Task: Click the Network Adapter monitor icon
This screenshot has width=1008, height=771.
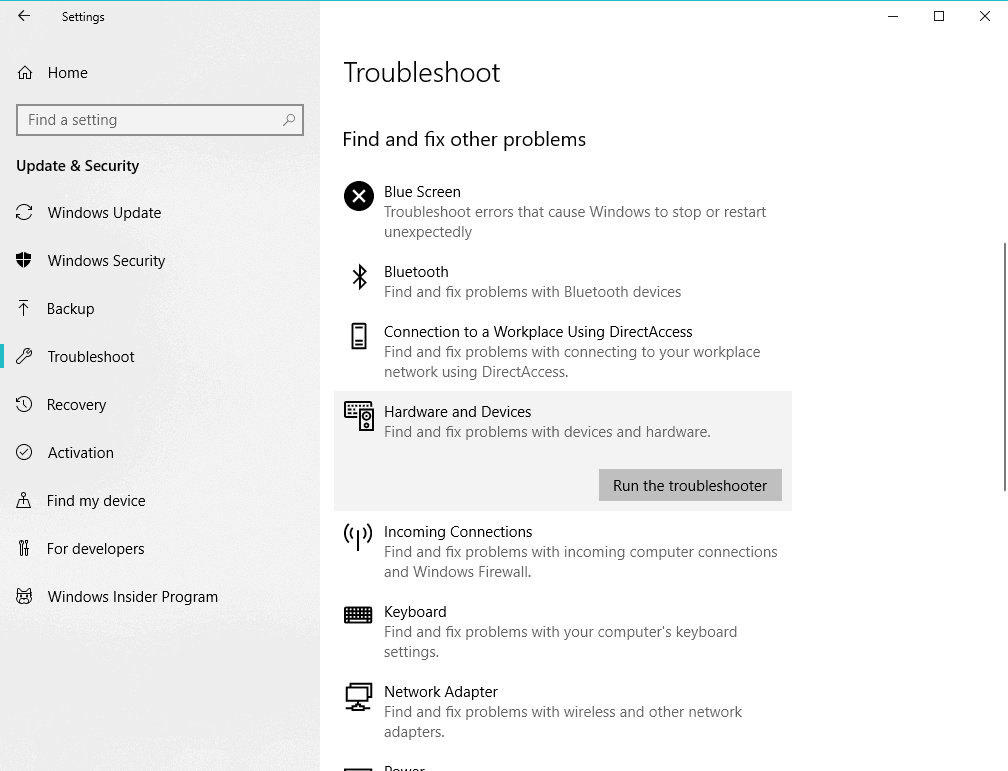Action: (358, 696)
